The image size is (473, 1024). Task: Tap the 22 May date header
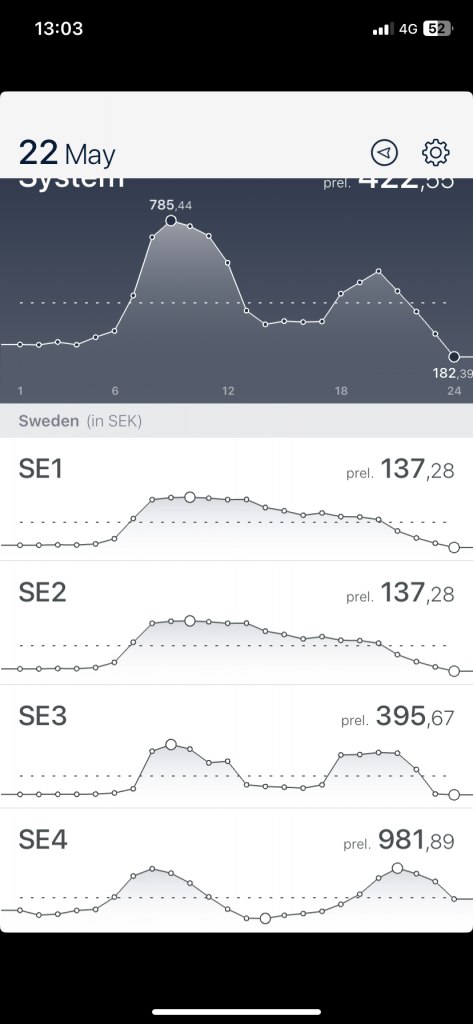click(x=67, y=154)
